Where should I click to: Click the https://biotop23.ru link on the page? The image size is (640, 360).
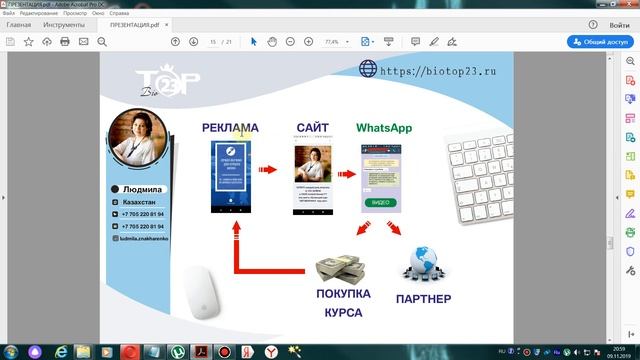pyautogui.click(x=438, y=71)
